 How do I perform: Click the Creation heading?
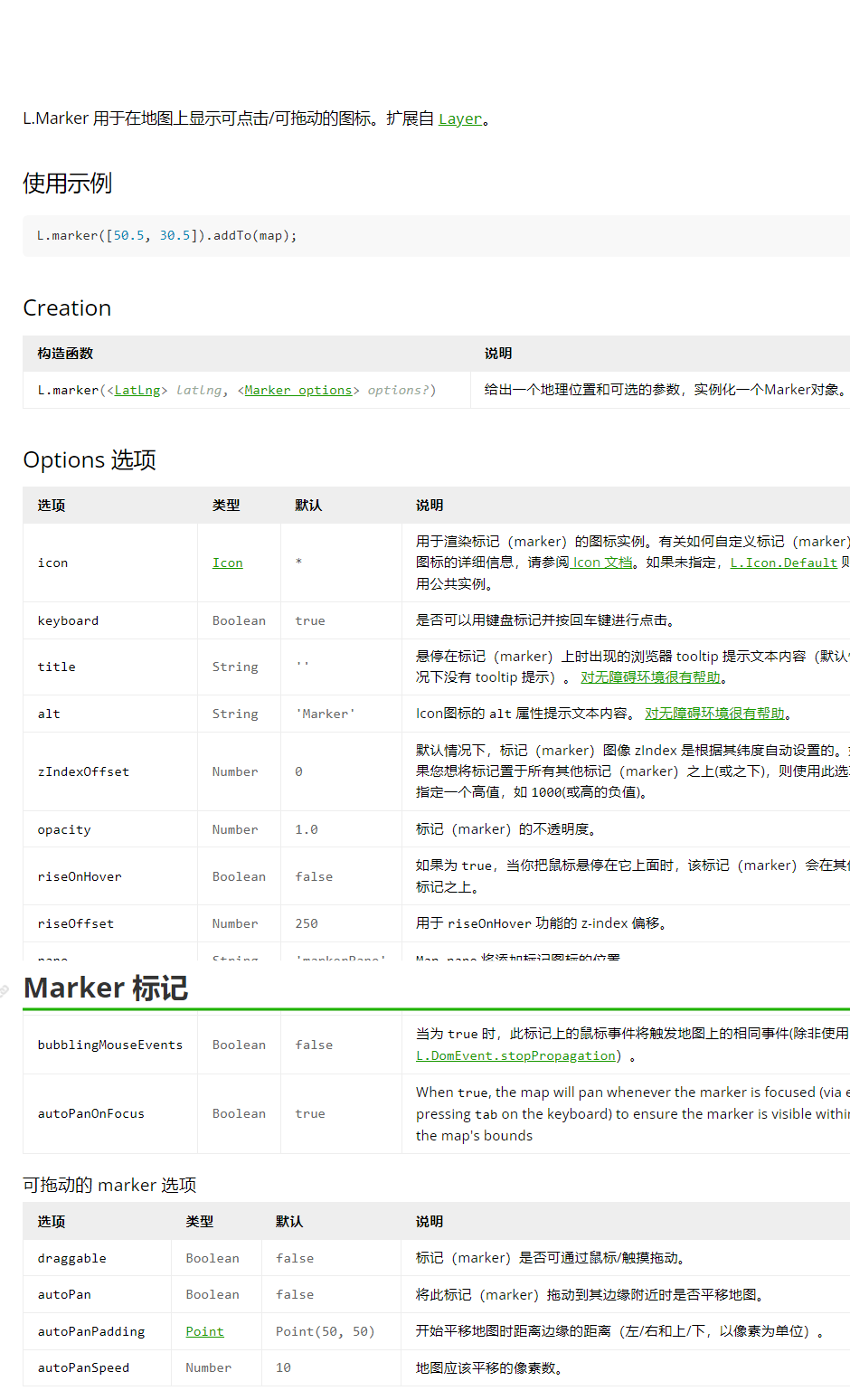[x=67, y=308]
